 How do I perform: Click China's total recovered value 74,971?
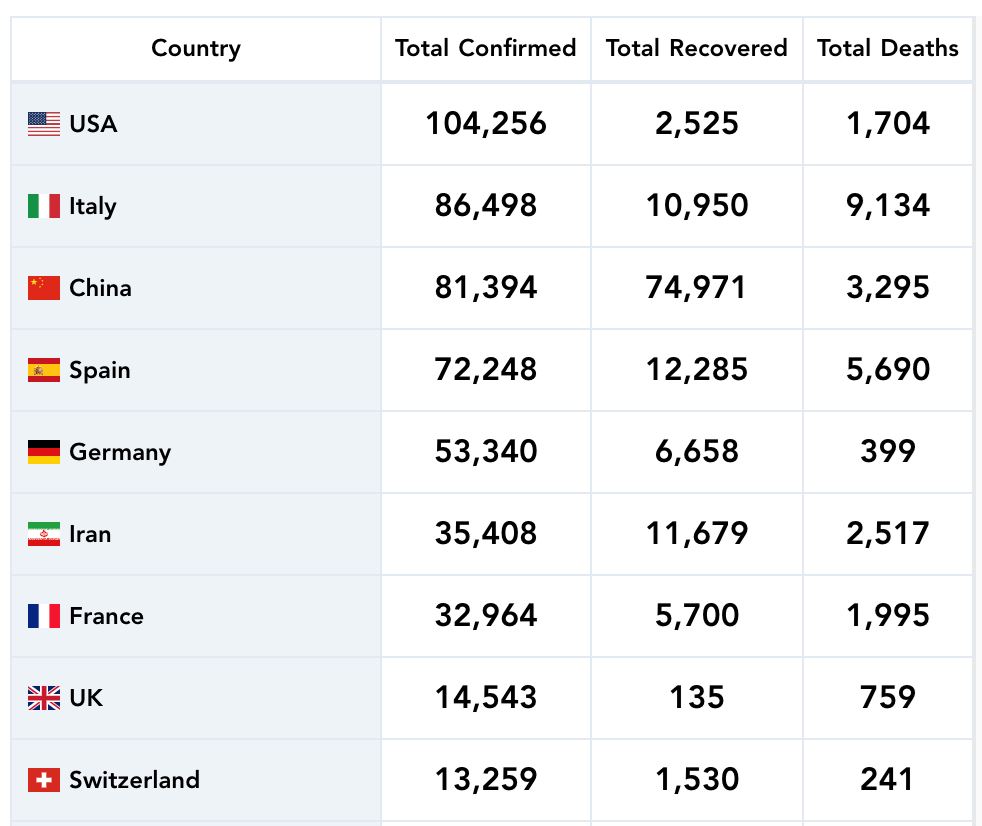click(x=697, y=288)
